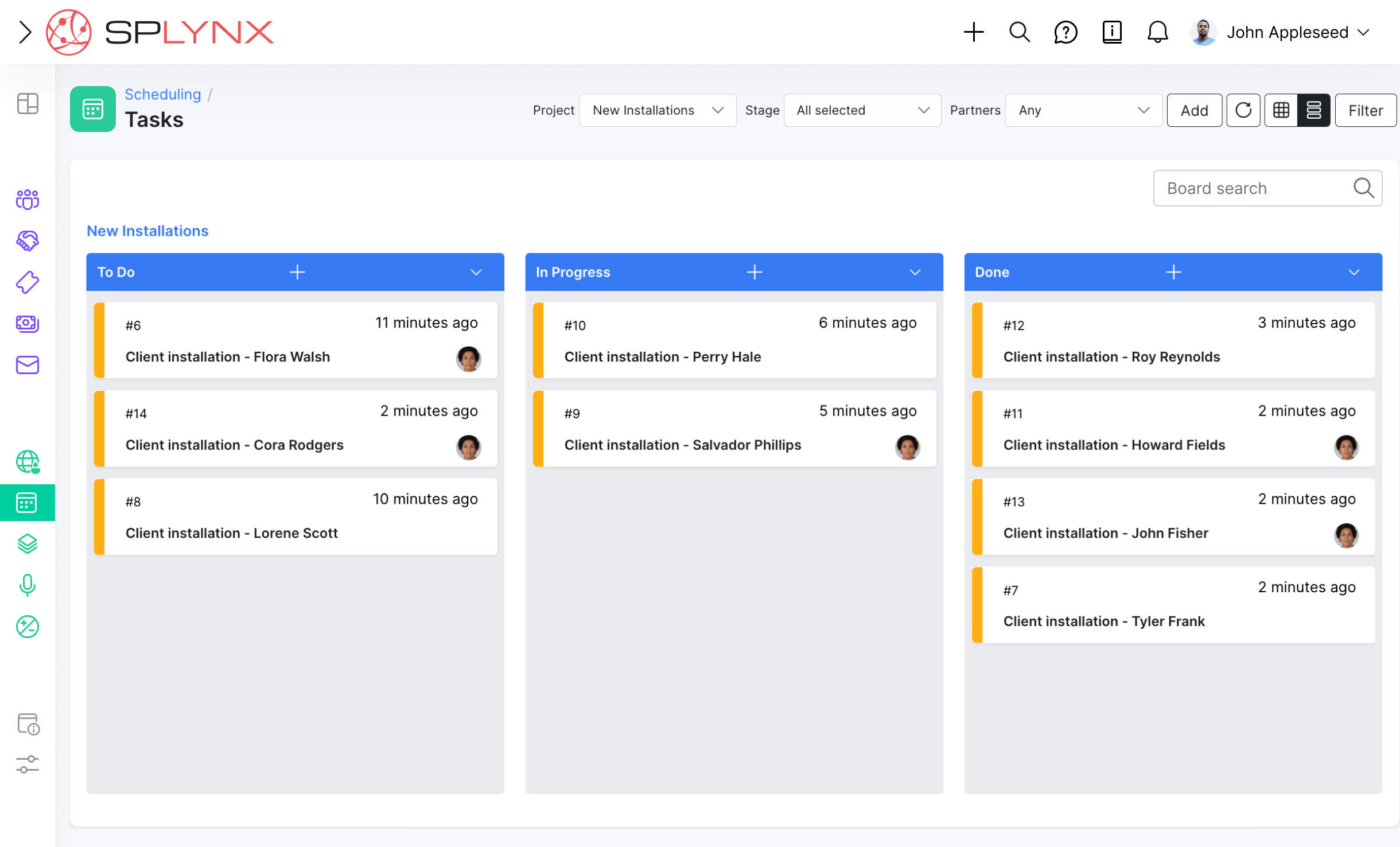The image size is (1400, 847).
Task: Open the notifications bell icon
Action: (x=1157, y=32)
